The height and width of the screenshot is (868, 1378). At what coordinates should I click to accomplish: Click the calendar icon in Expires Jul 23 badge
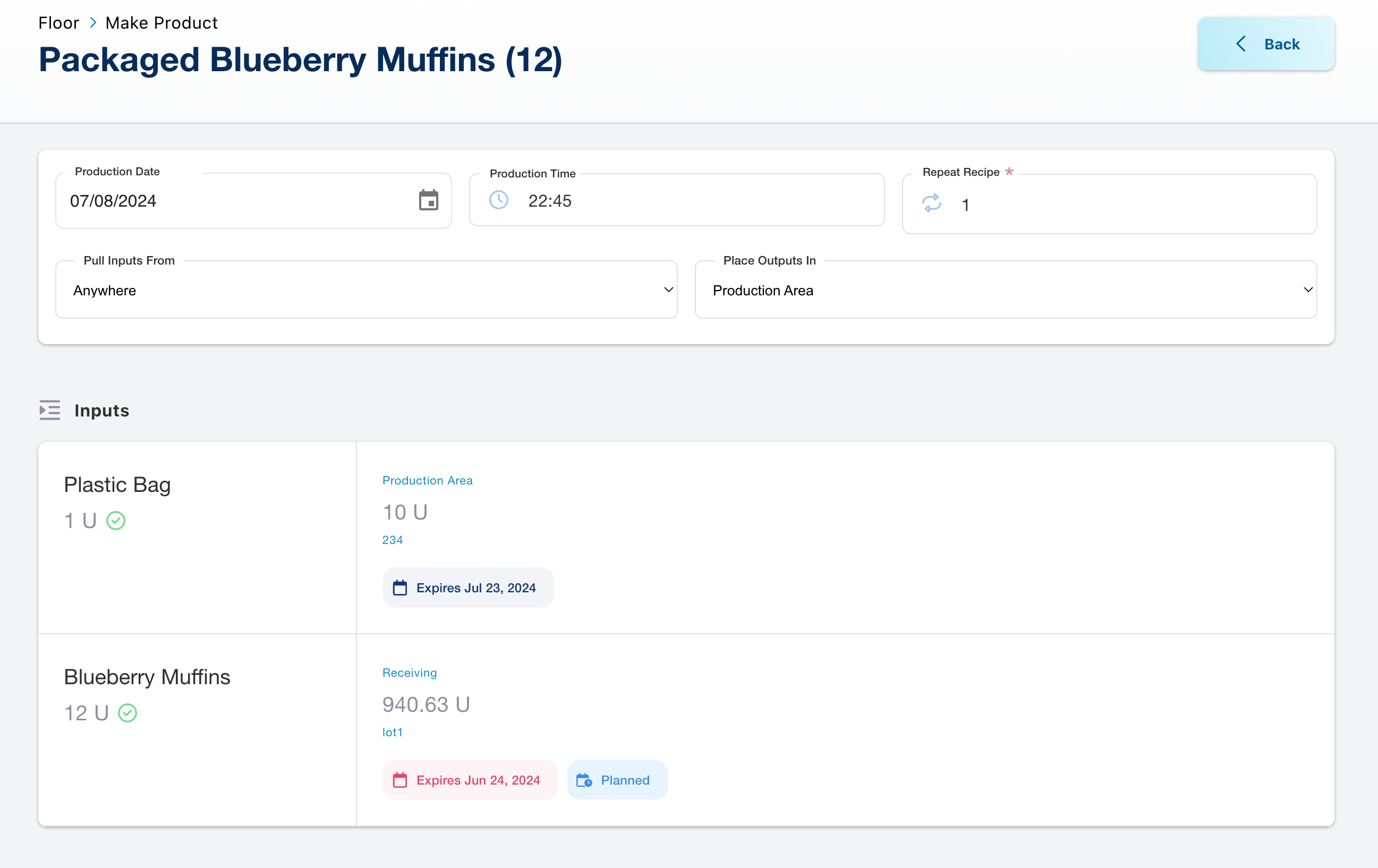tap(400, 588)
